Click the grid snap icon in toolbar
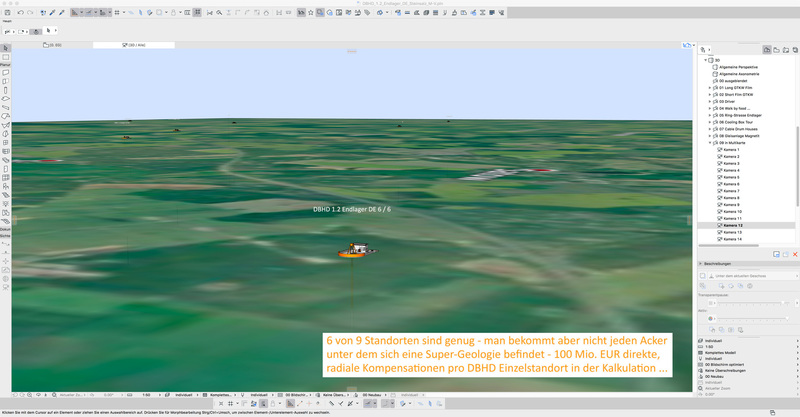The height and width of the screenshot is (417, 800). [x=118, y=13]
